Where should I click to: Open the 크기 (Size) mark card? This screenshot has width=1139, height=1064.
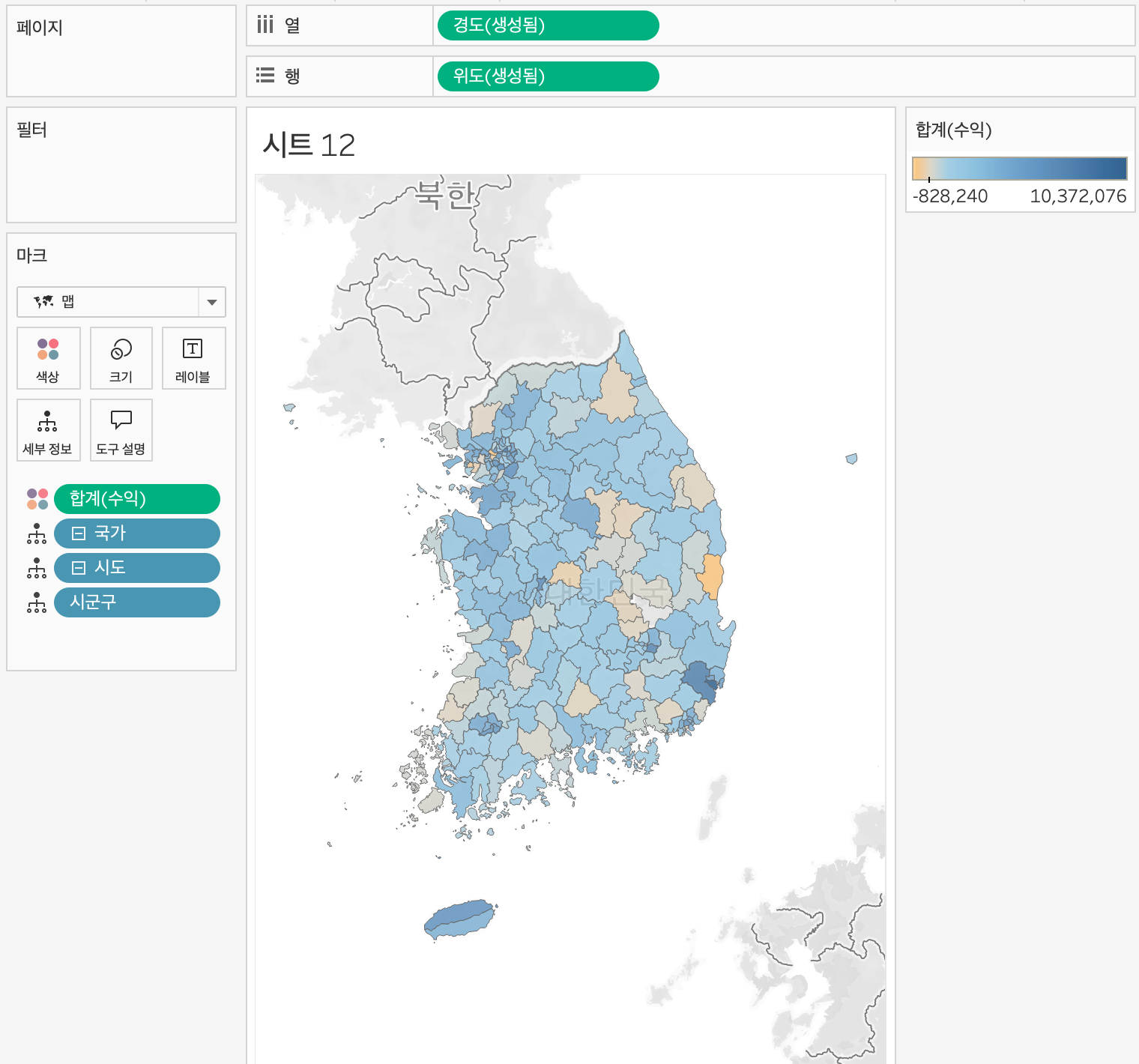[121, 358]
